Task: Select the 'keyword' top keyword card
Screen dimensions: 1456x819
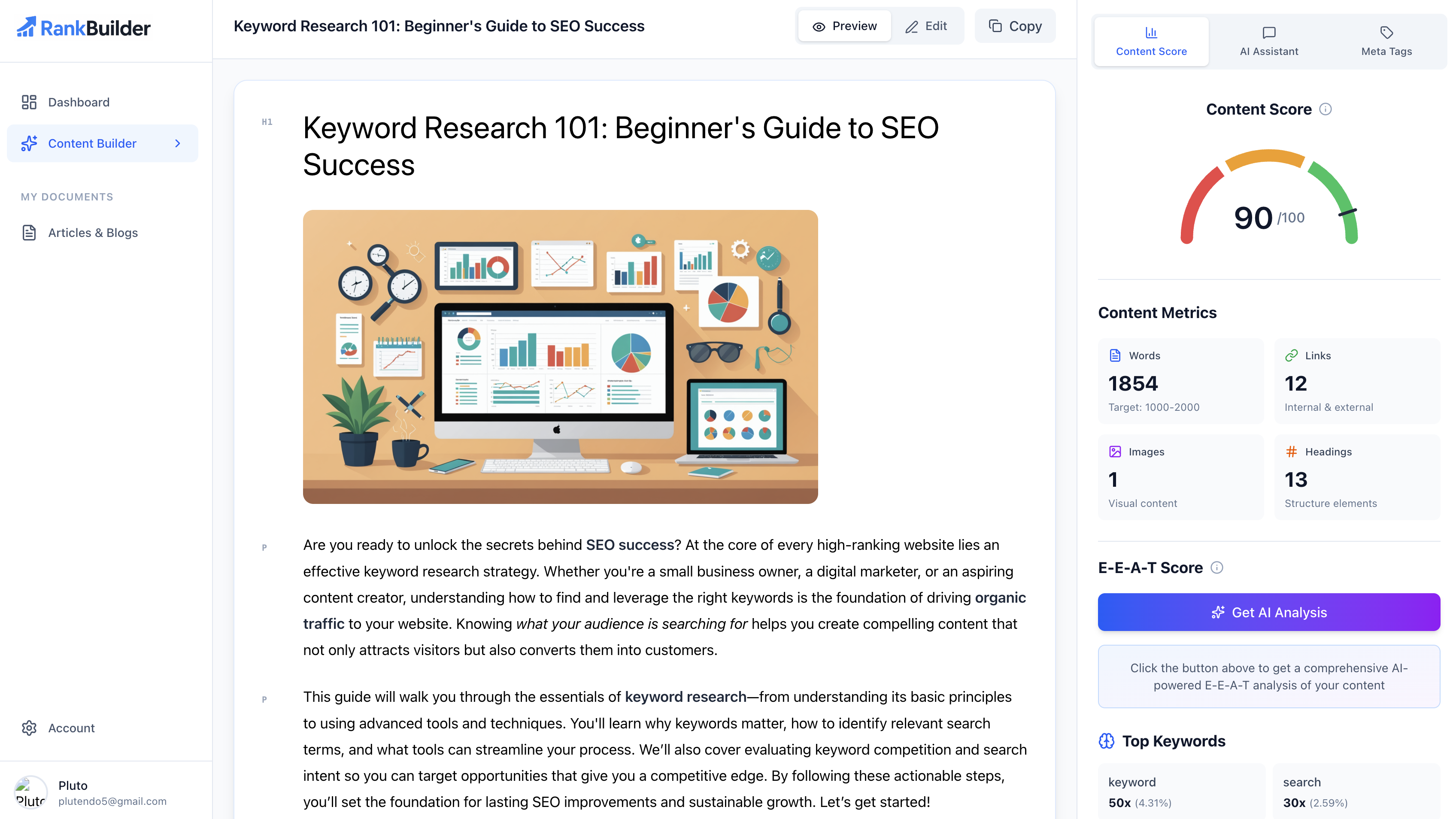Action: coord(1181,791)
